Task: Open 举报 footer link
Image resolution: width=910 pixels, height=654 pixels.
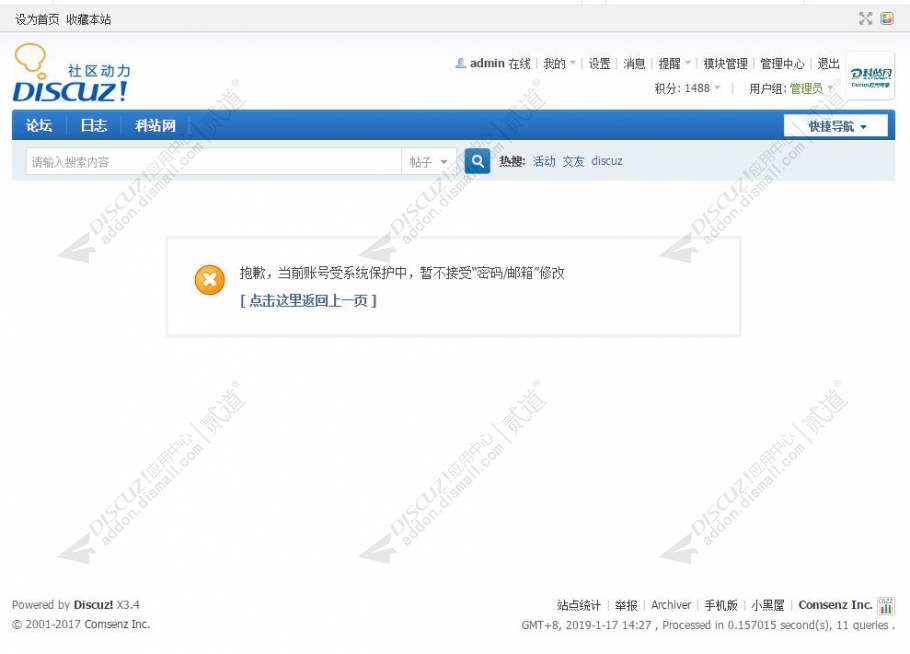Action: 626,605
